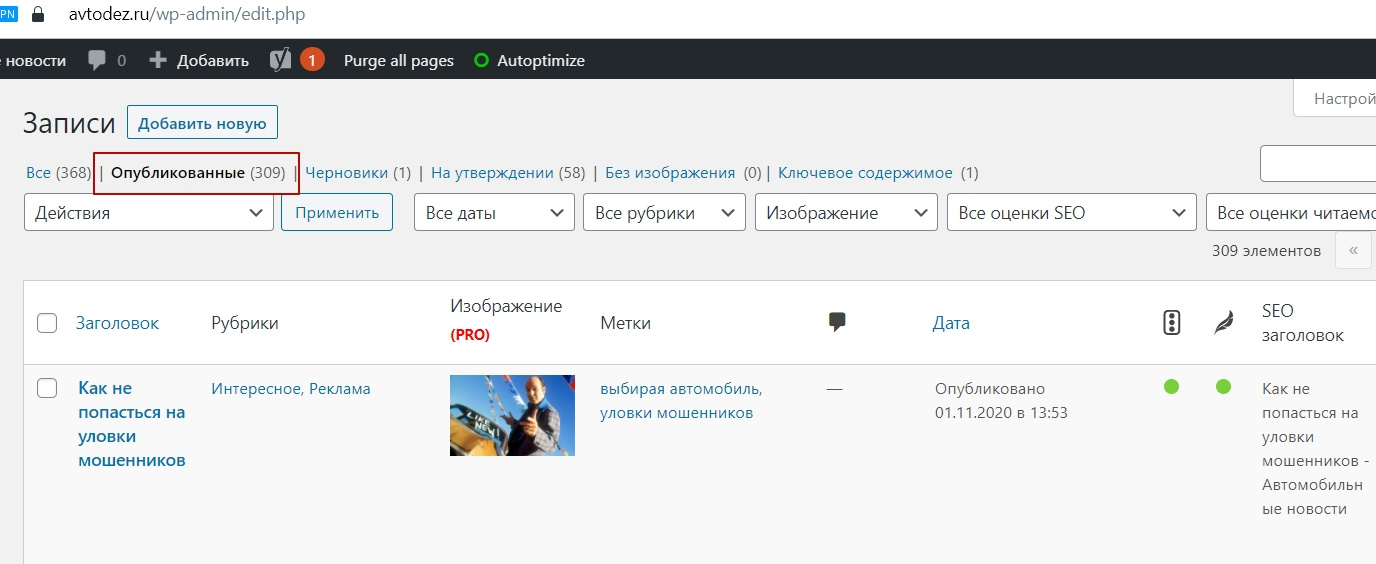This screenshot has height=564, width=1376.
Task: Click the green SEO score dot of the post
Action: coord(1172,387)
